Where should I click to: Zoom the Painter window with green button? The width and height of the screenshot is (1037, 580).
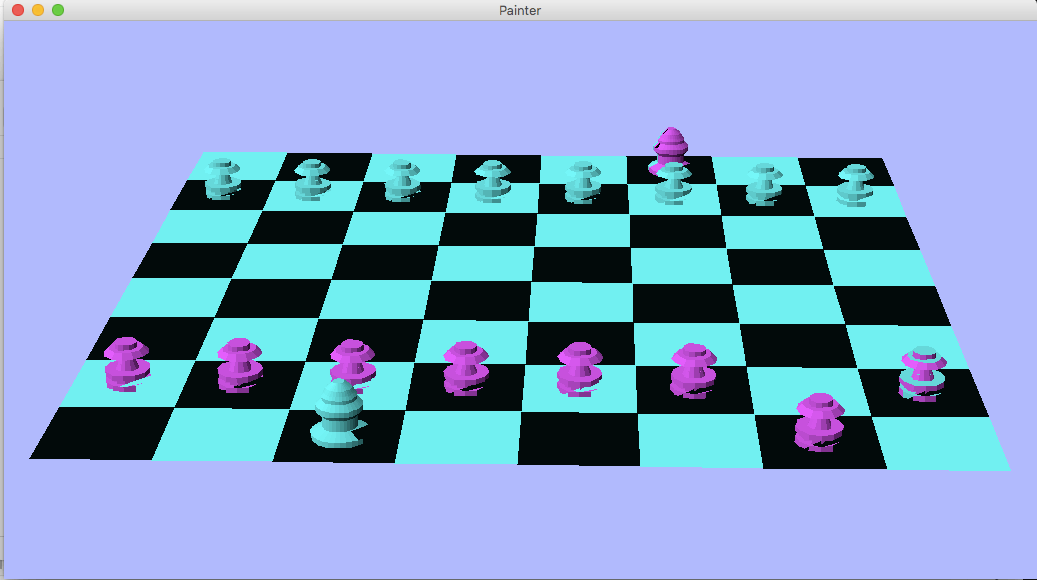pos(58,10)
